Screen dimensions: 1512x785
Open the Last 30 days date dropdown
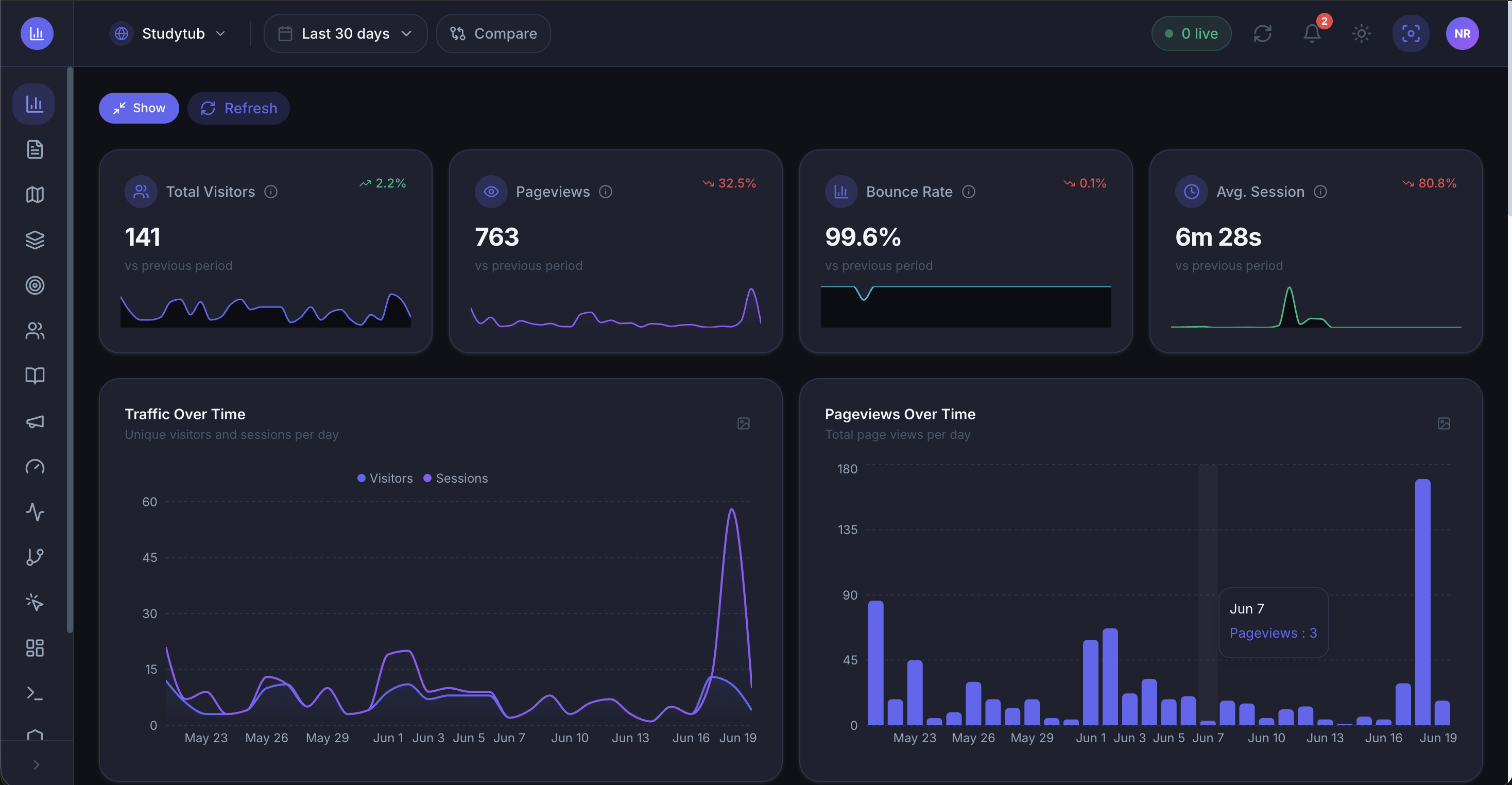coord(345,33)
